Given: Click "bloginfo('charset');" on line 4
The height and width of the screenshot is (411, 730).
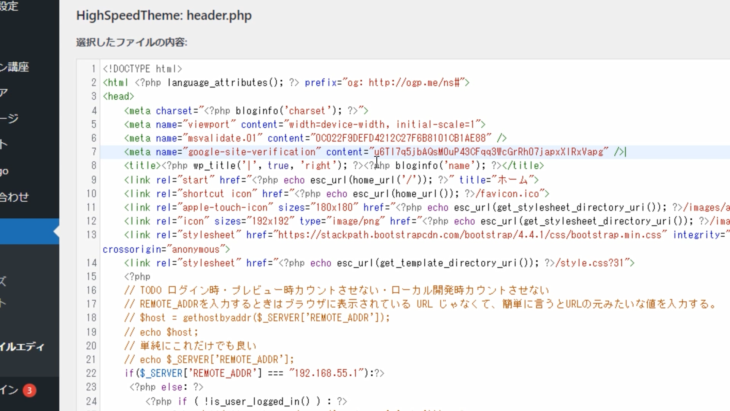Looking at the screenshot, I should [x=289, y=111].
